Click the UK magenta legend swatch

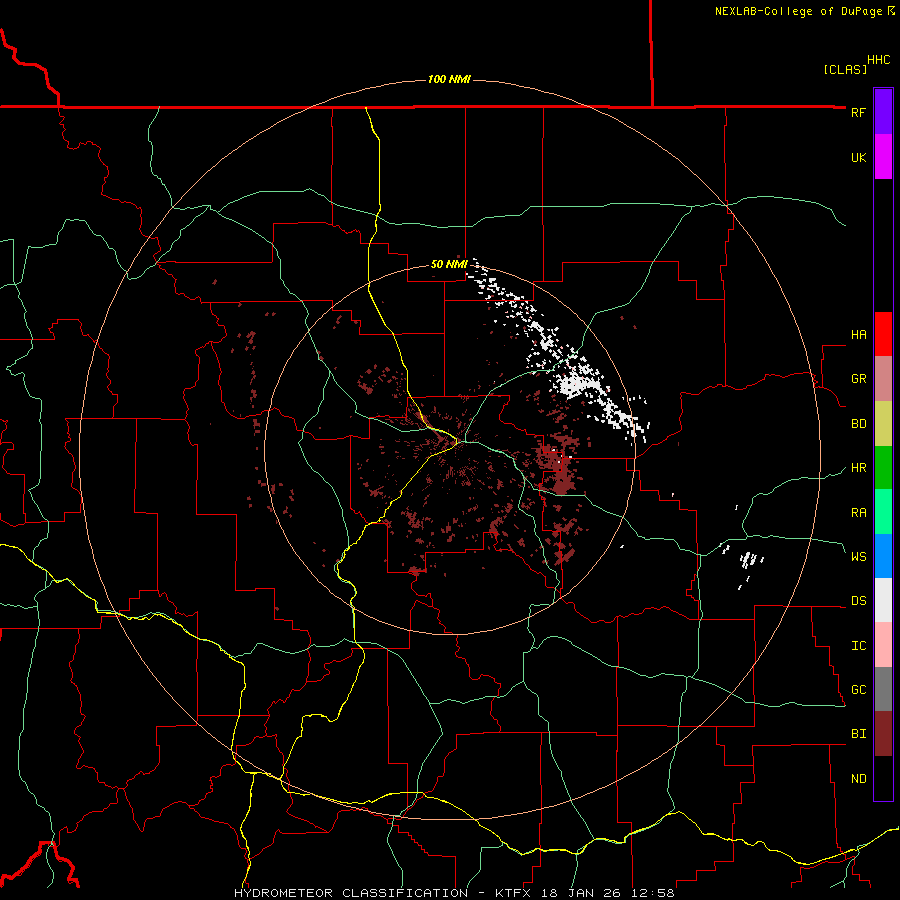[883, 157]
